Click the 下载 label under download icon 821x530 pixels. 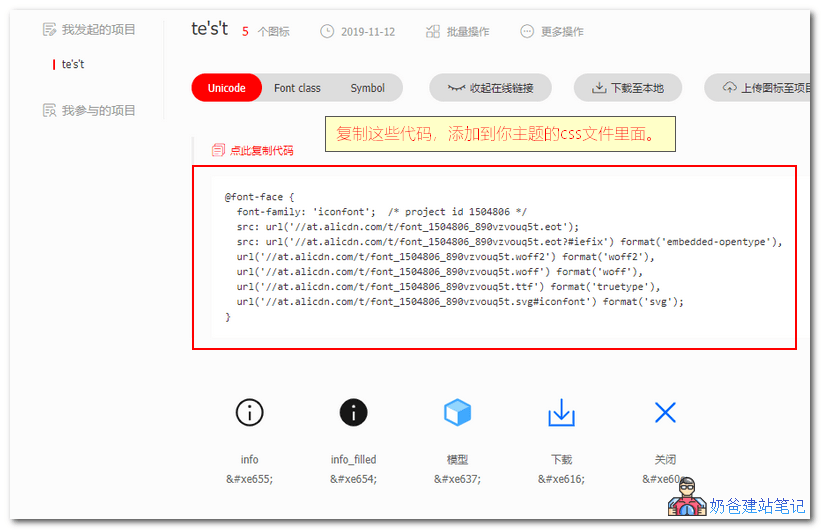click(561, 459)
